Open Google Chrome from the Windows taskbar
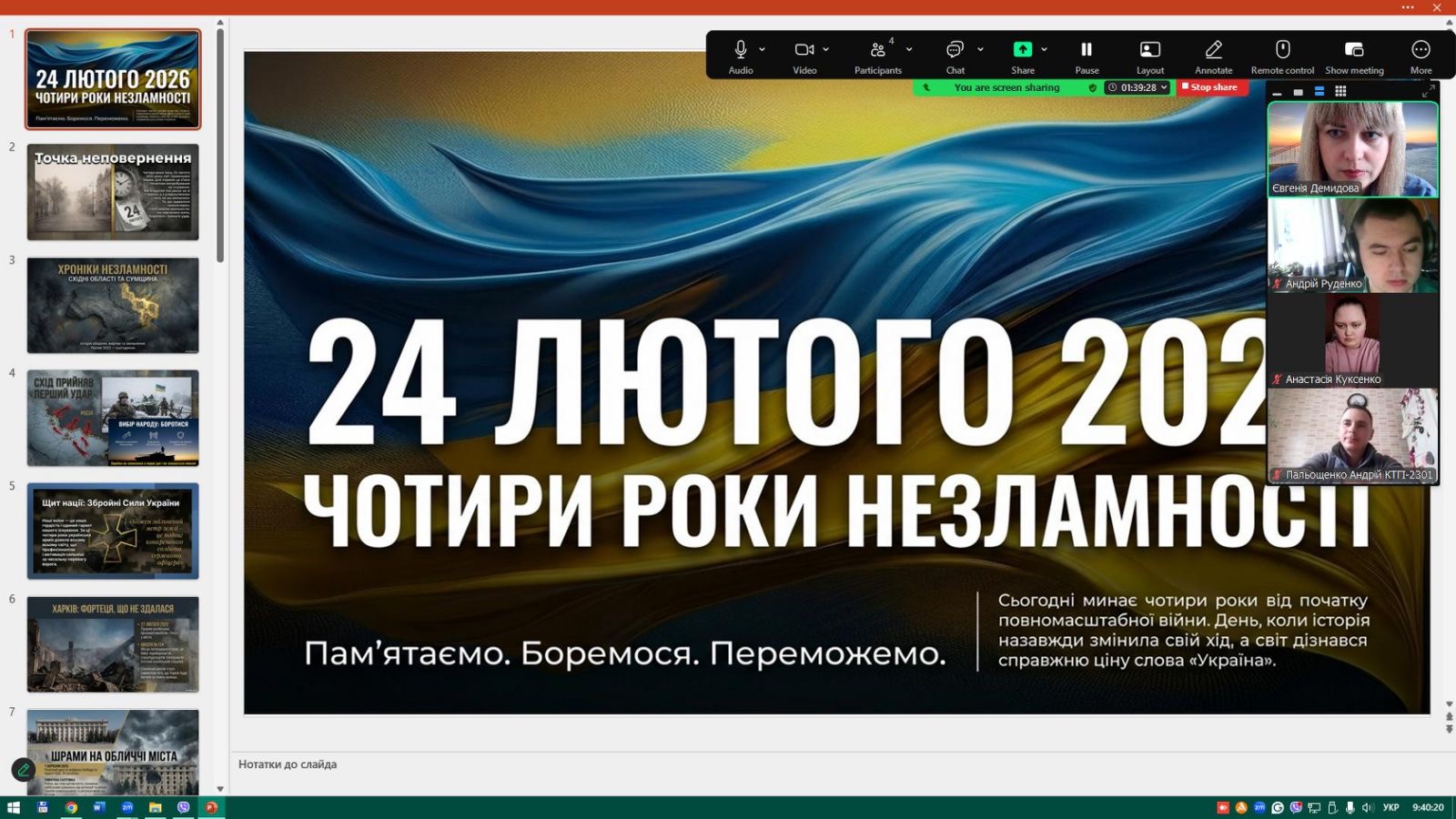The height and width of the screenshot is (819, 1456). coord(71,807)
